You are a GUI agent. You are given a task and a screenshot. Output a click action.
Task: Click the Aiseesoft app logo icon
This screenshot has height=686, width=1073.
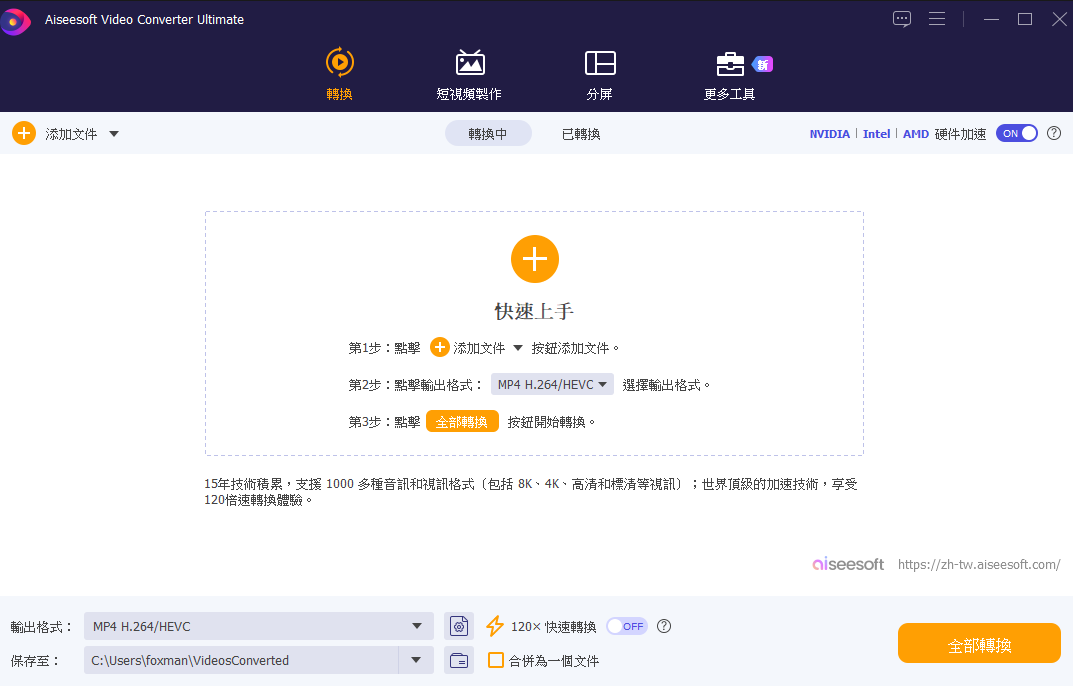(x=15, y=21)
